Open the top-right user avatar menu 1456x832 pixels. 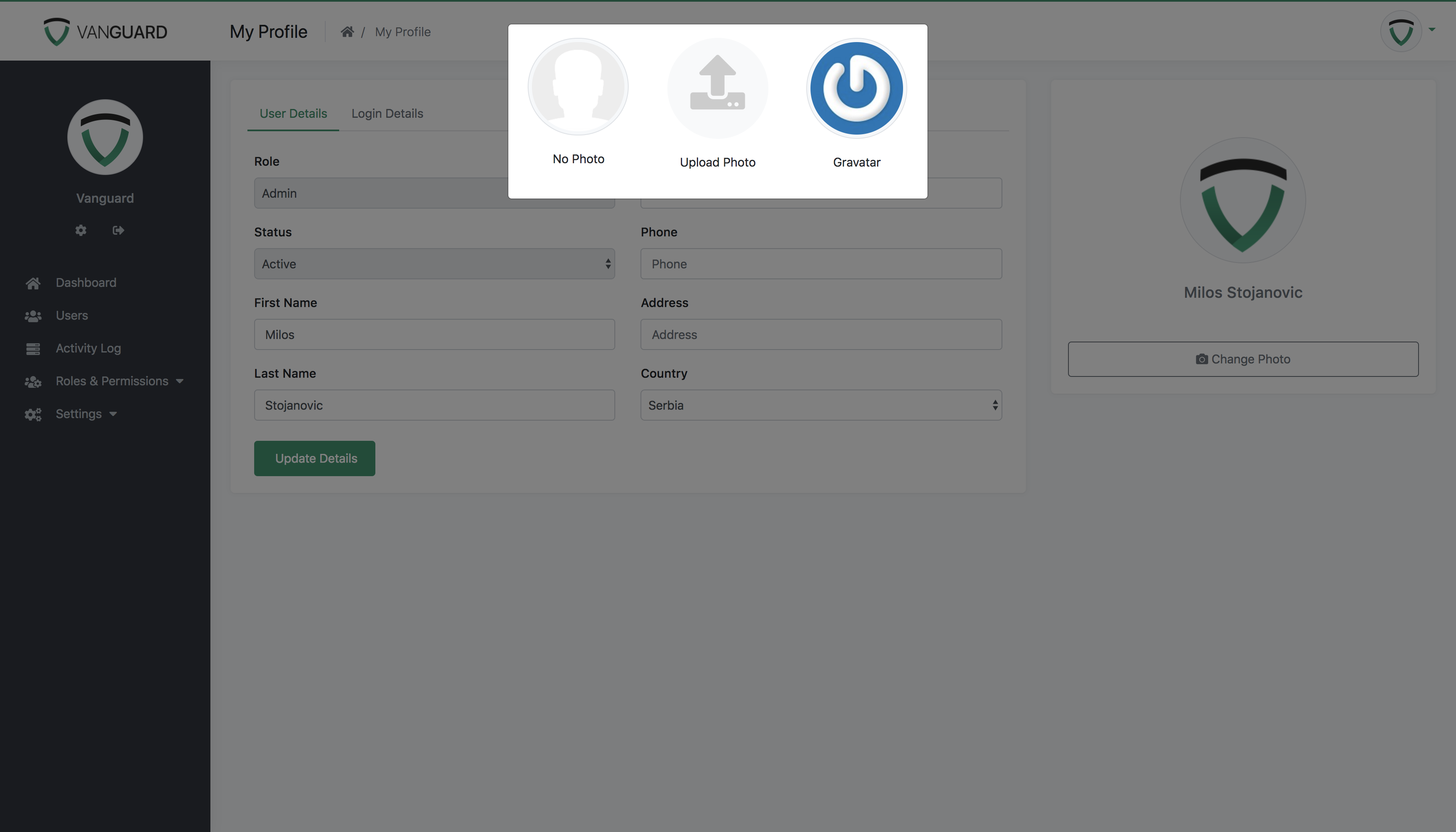click(1400, 32)
